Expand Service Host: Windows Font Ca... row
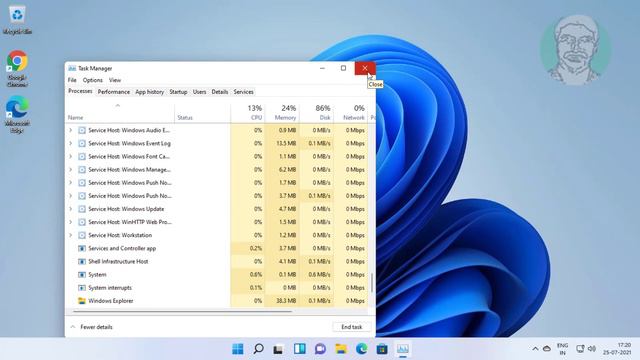Image resolution: width=640 pixels, height=360 pixels. 71,156
